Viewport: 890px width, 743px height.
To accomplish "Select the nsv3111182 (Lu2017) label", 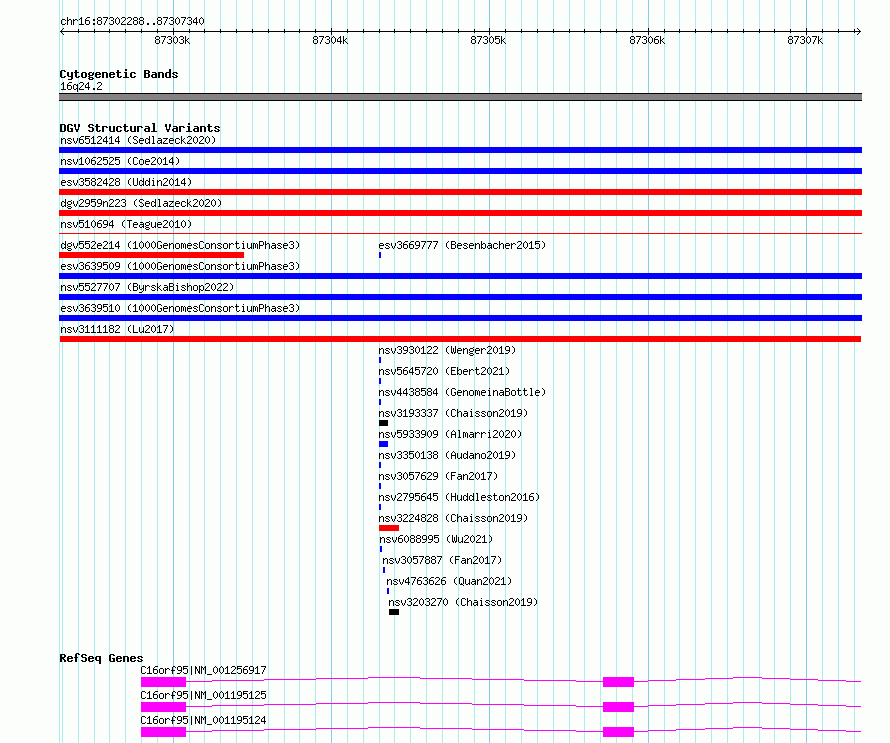I will pyautogui.click(x=117, y=329).
